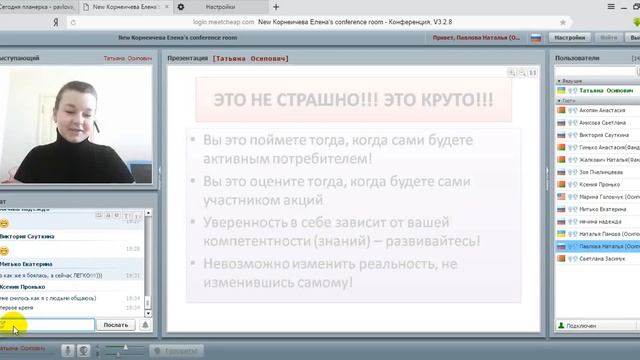Close the New Корнеичева Елена tab

pyautogui.click(x=167, y=7)
